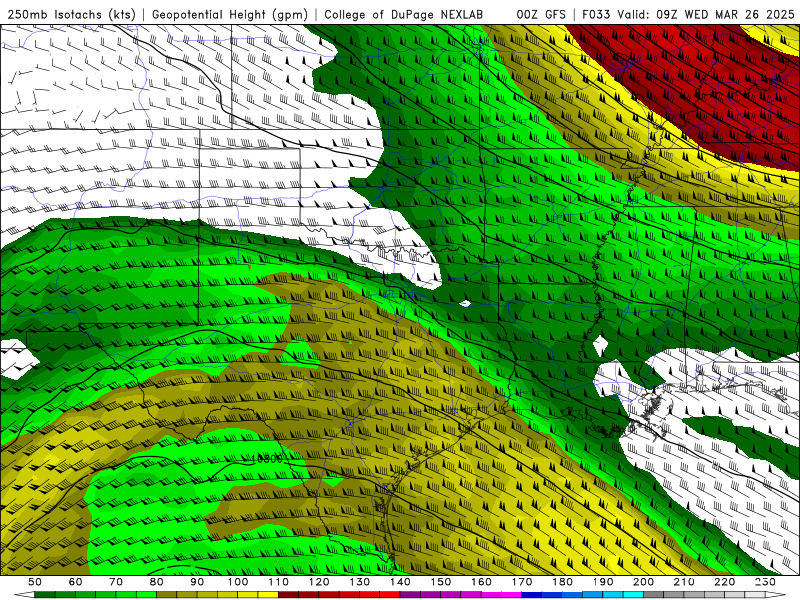Click the legend value 120

(x=319, y=582)
